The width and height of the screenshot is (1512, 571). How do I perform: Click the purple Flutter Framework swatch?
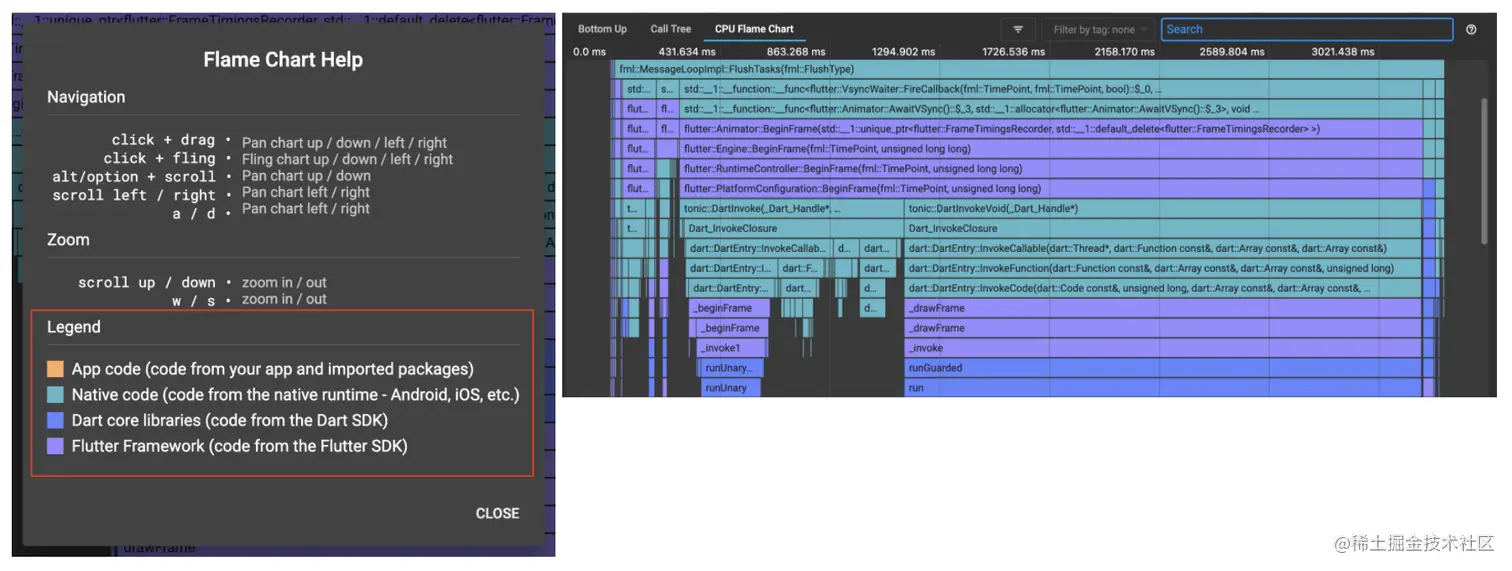pos(55,446)
